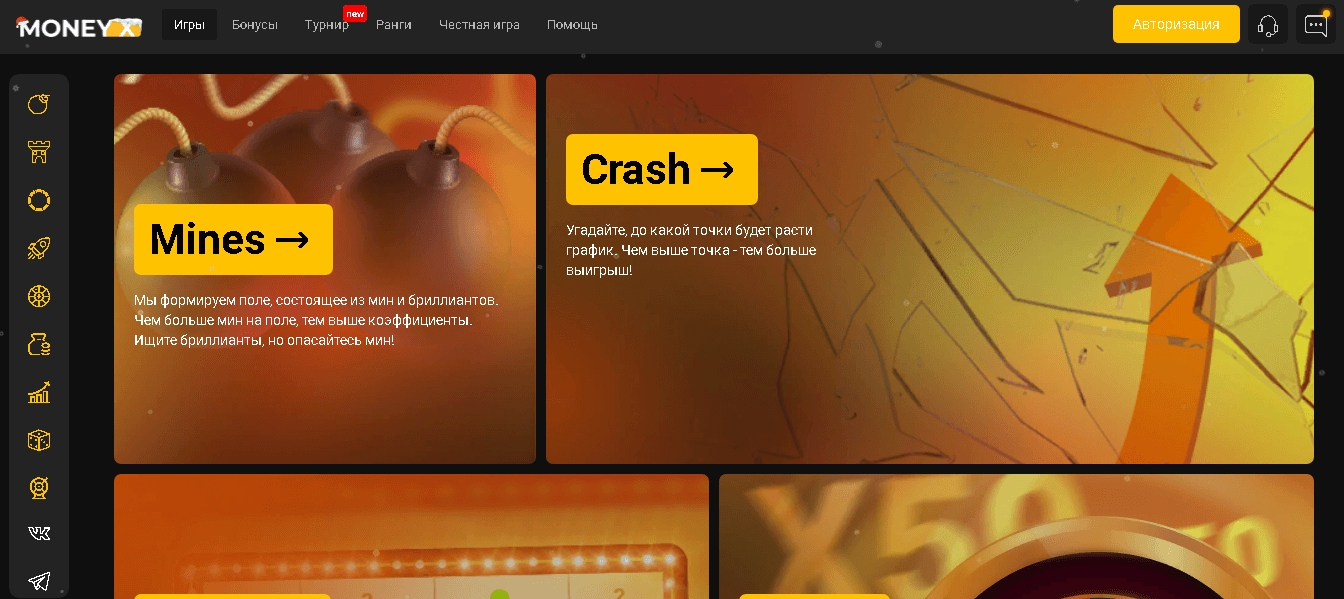Select the rising bar chart icon
The width and height of the screenshot is (1344, 599).
39,393
